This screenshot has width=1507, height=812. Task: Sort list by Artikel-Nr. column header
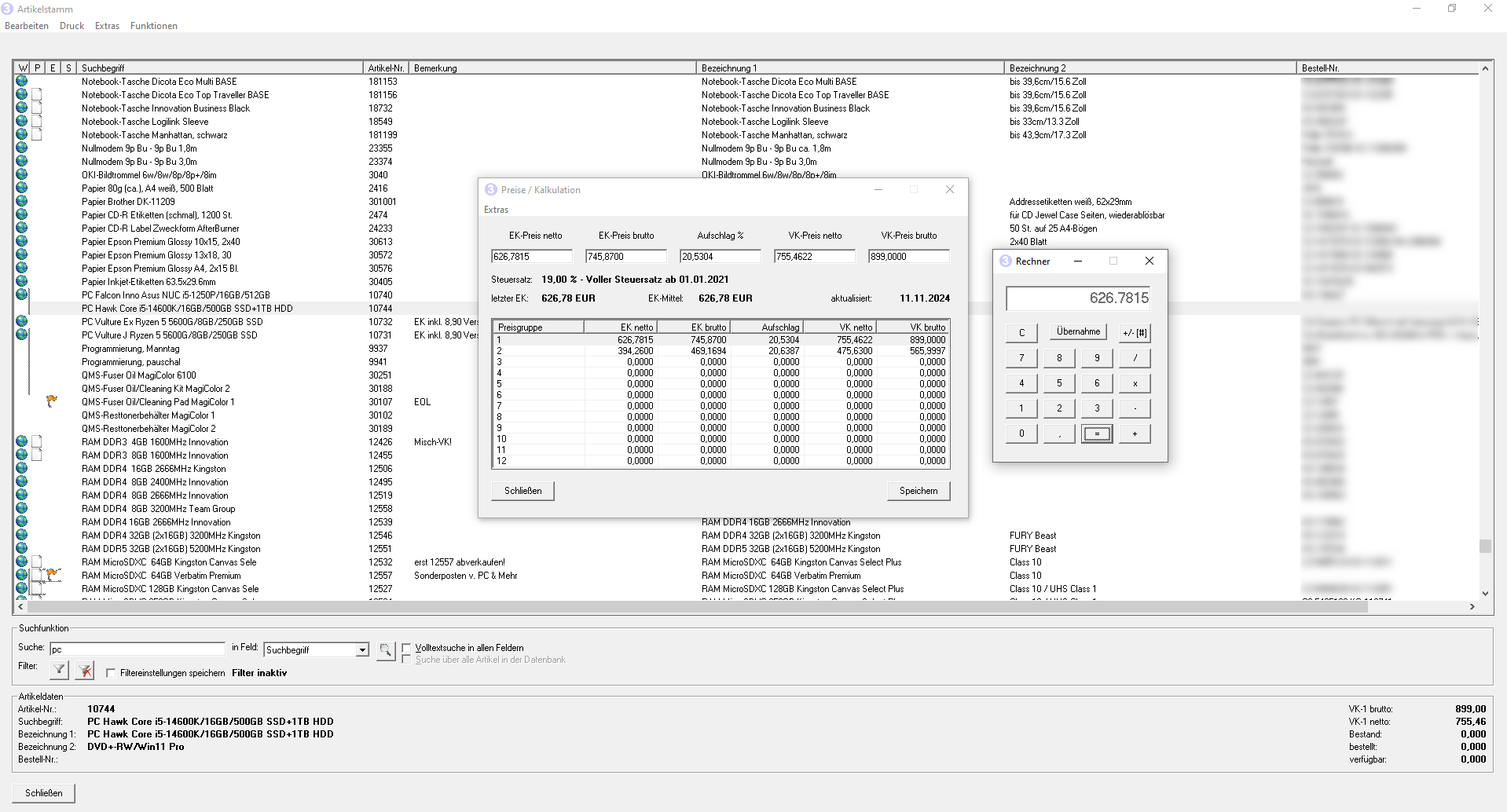[386, 68]
